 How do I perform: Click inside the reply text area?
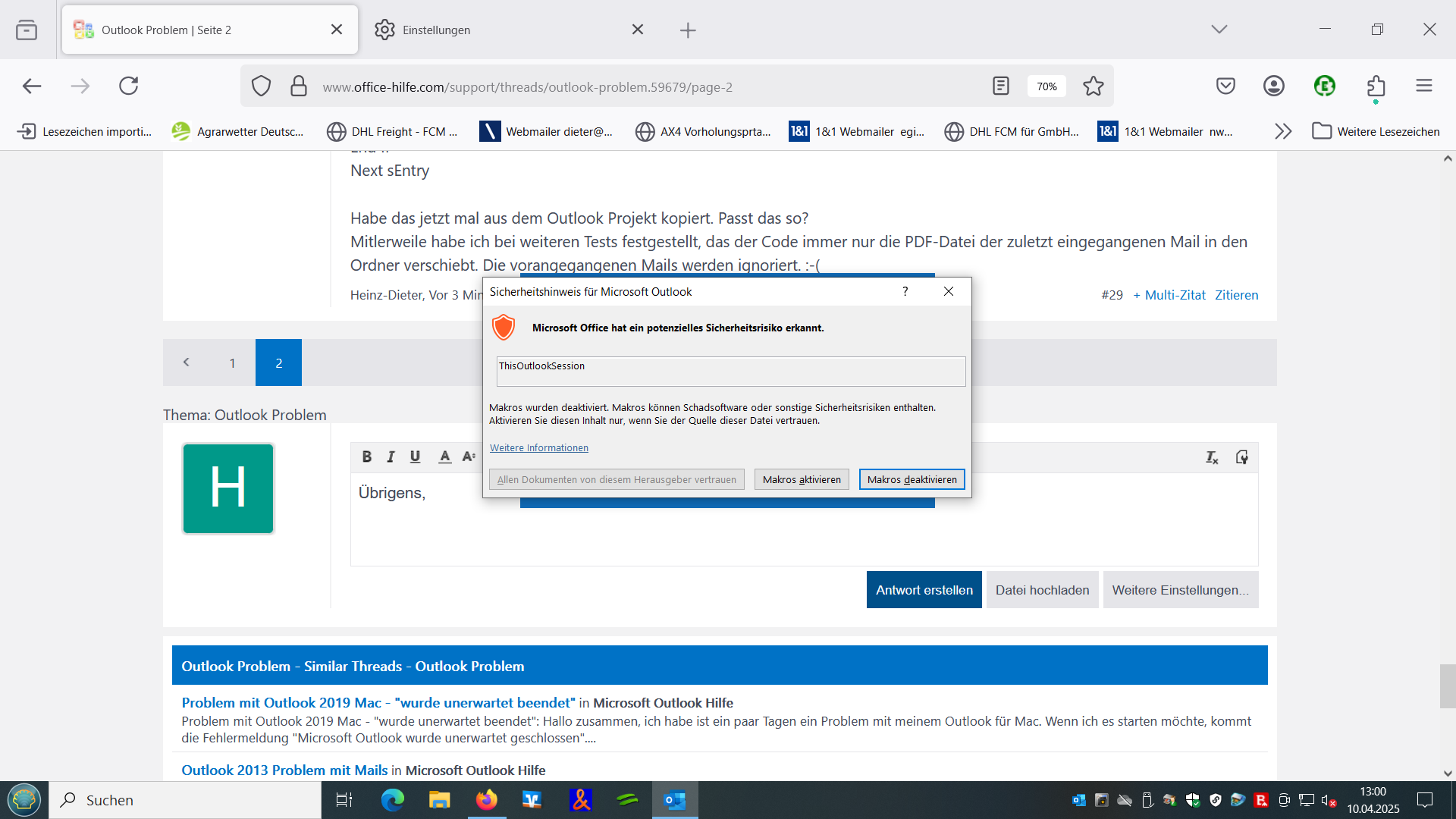(804, 519)
